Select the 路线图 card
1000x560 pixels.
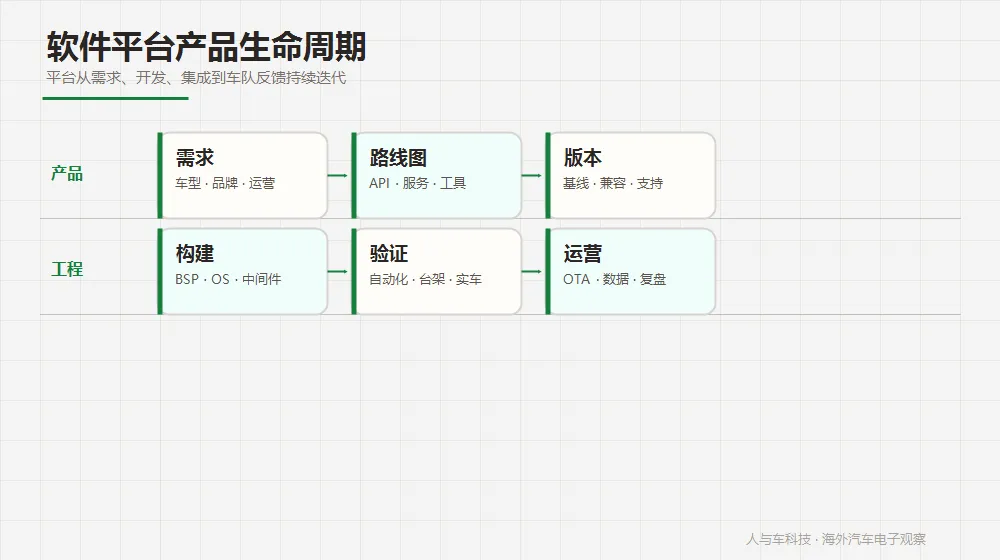click(x=437, y=175)
